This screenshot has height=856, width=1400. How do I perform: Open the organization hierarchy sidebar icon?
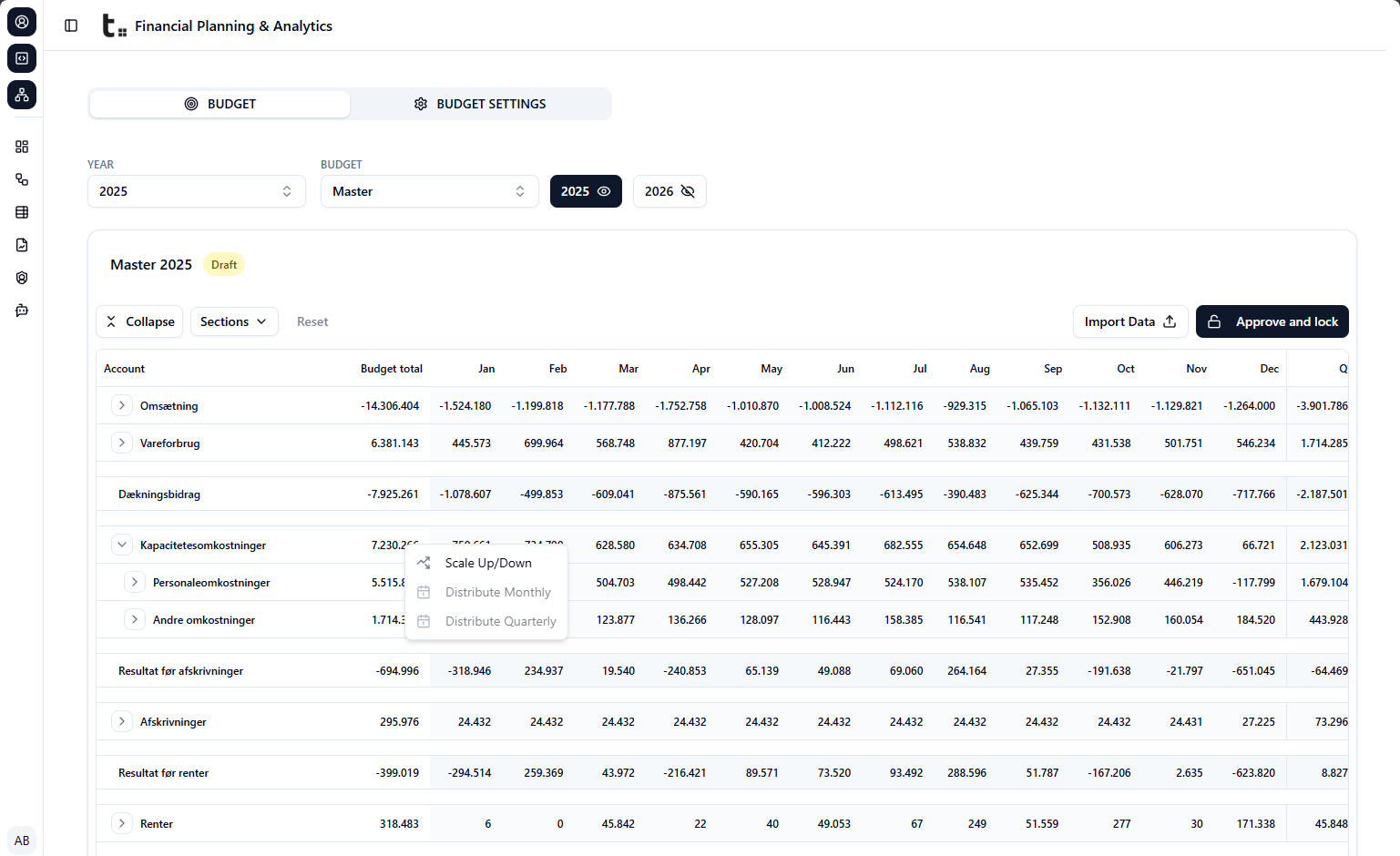click(22, 95)
